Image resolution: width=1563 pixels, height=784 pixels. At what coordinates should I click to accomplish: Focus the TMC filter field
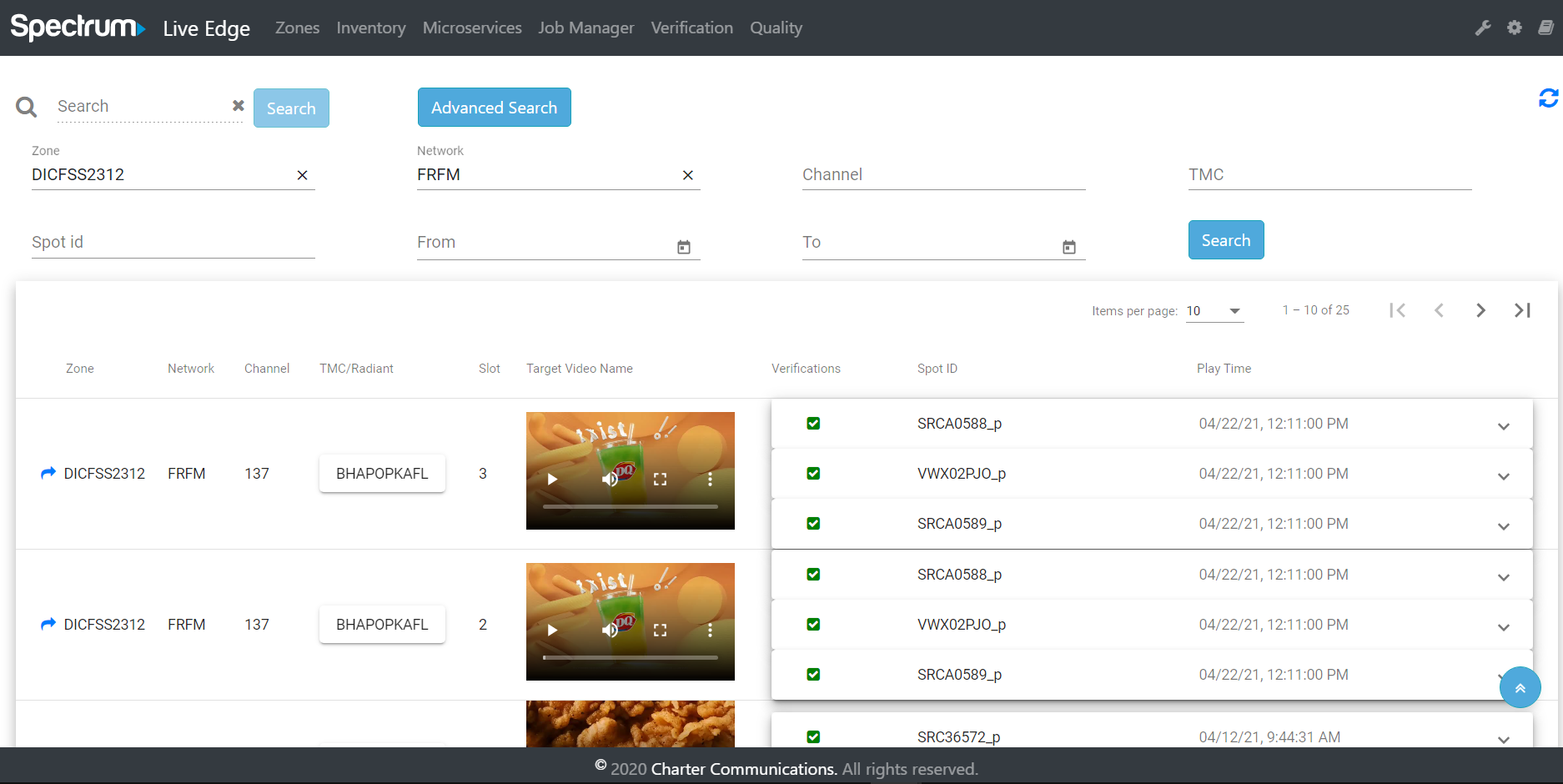pyautogui.click(x=1330, y=174)
